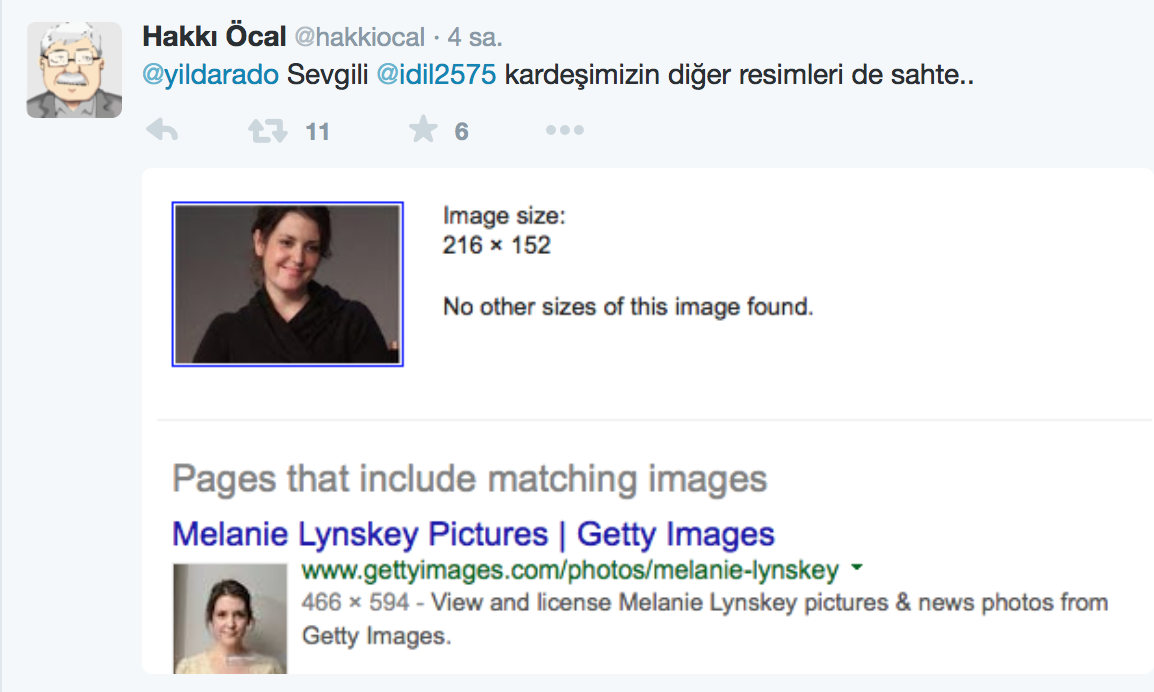Click the @idil2575 mention link
The height and width of the screenshot is (692, 1154).
[x=436, y=76]
